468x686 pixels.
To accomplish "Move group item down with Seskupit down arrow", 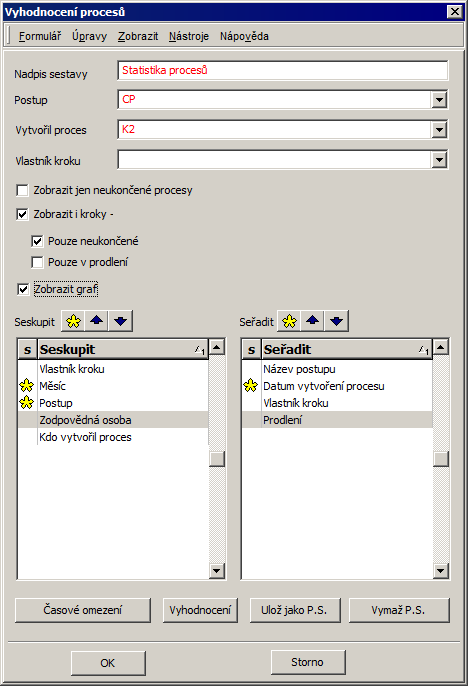I will (x=120, y=322).
